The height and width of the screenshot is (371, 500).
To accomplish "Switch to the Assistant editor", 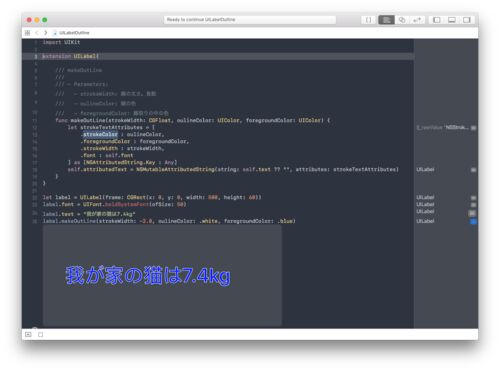I will pos(402,20).
